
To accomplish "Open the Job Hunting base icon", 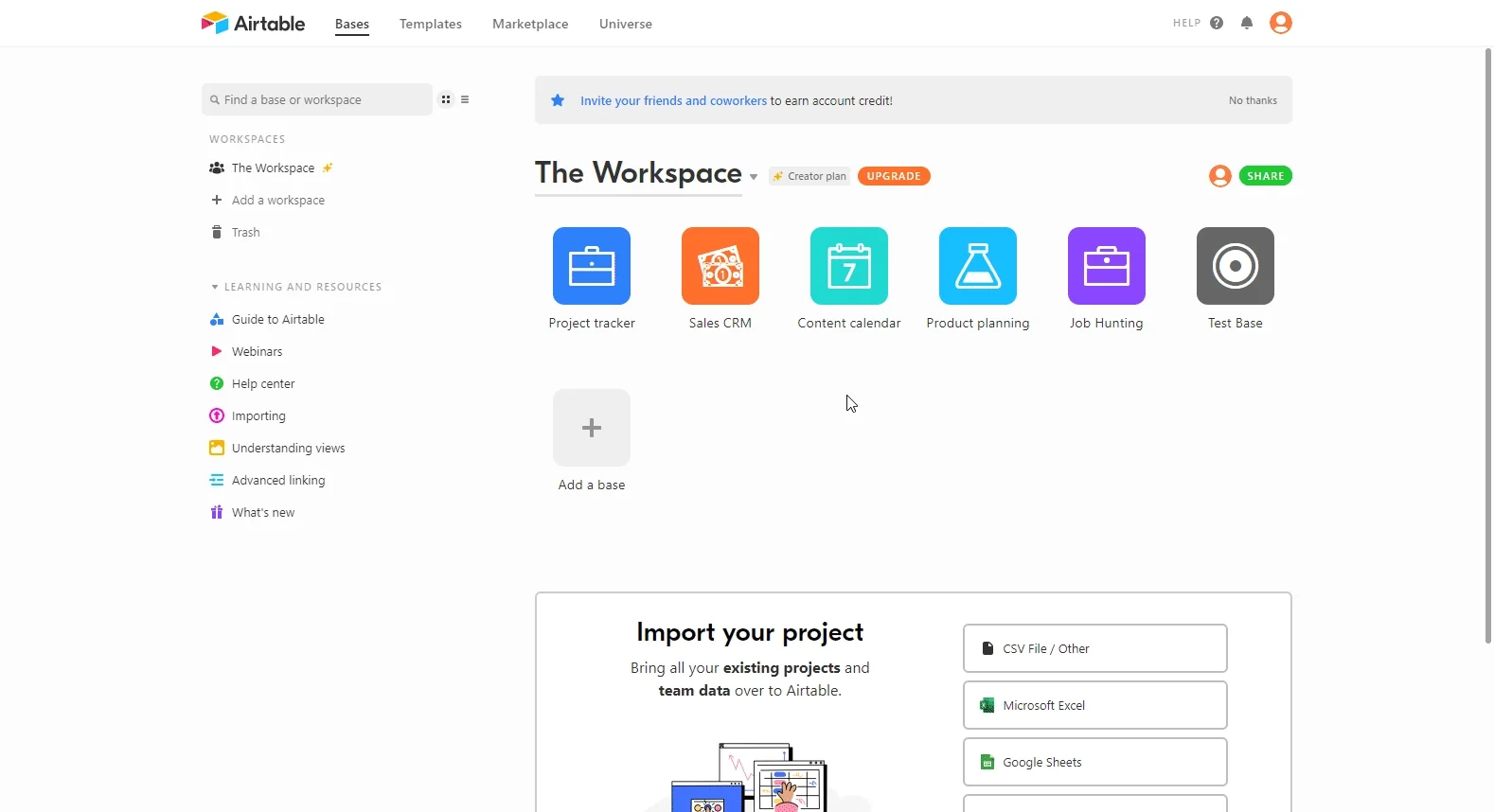I will pyautogui.click(x=1107, y=266).
